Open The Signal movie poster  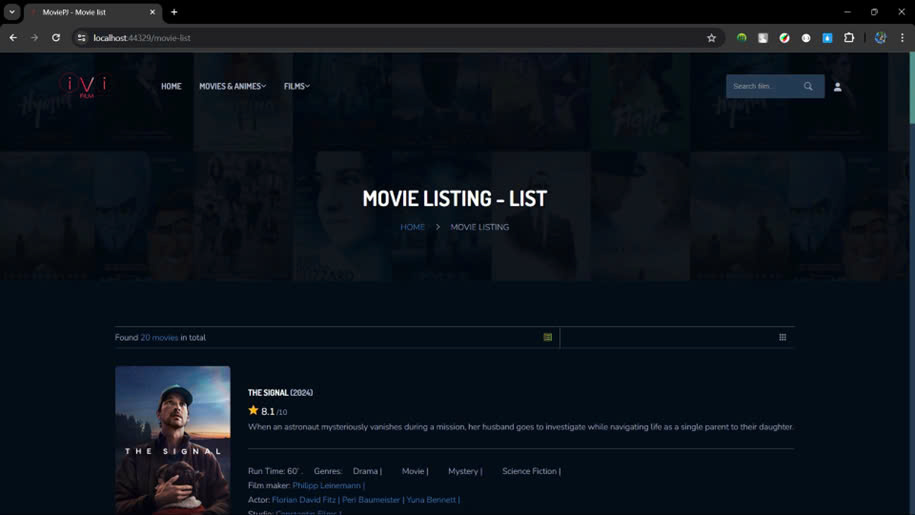pos(173,440)
